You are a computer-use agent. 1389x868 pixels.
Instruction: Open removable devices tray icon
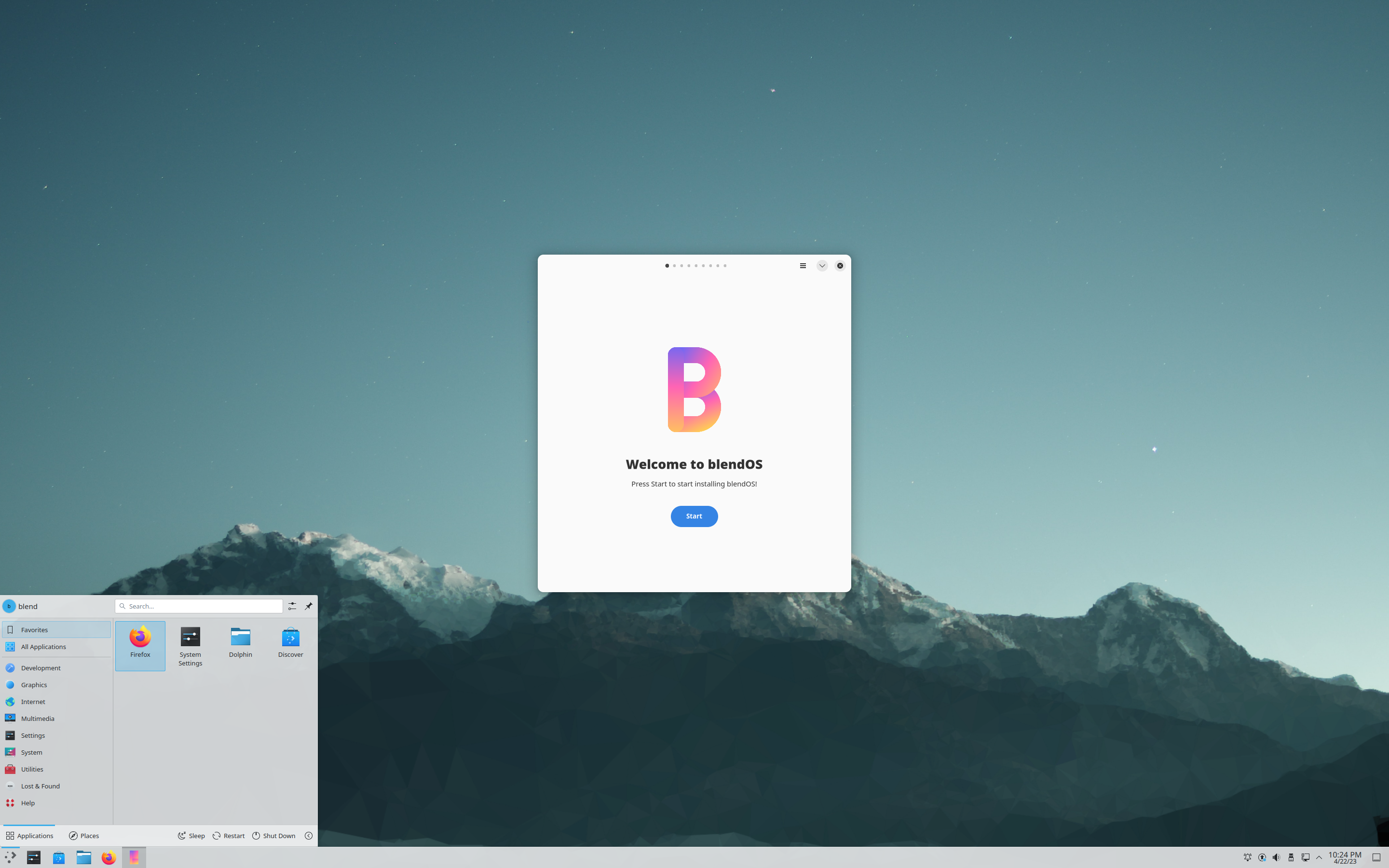[1291, 857]
